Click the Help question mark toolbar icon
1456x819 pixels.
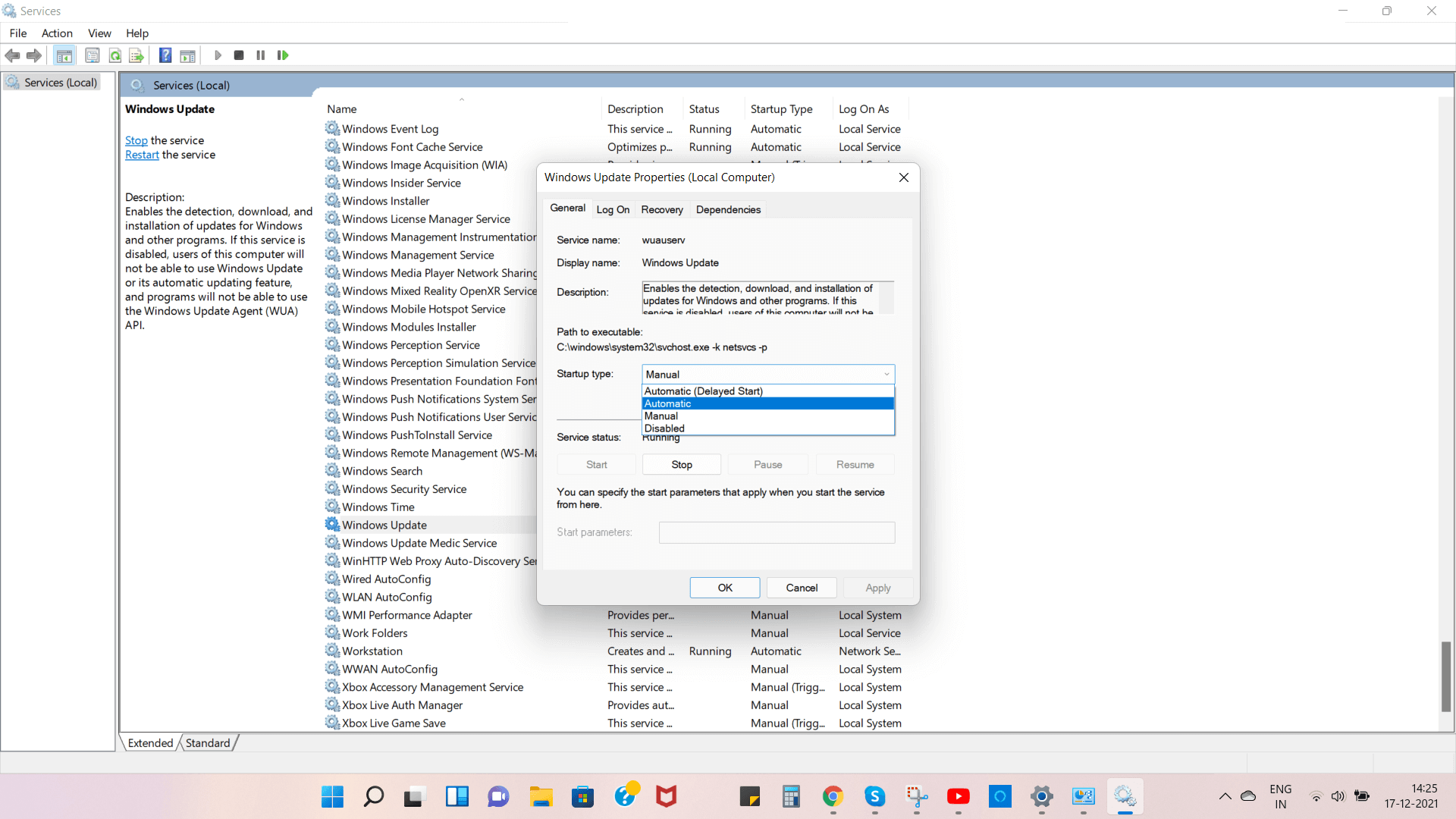[x=165, y=55]
